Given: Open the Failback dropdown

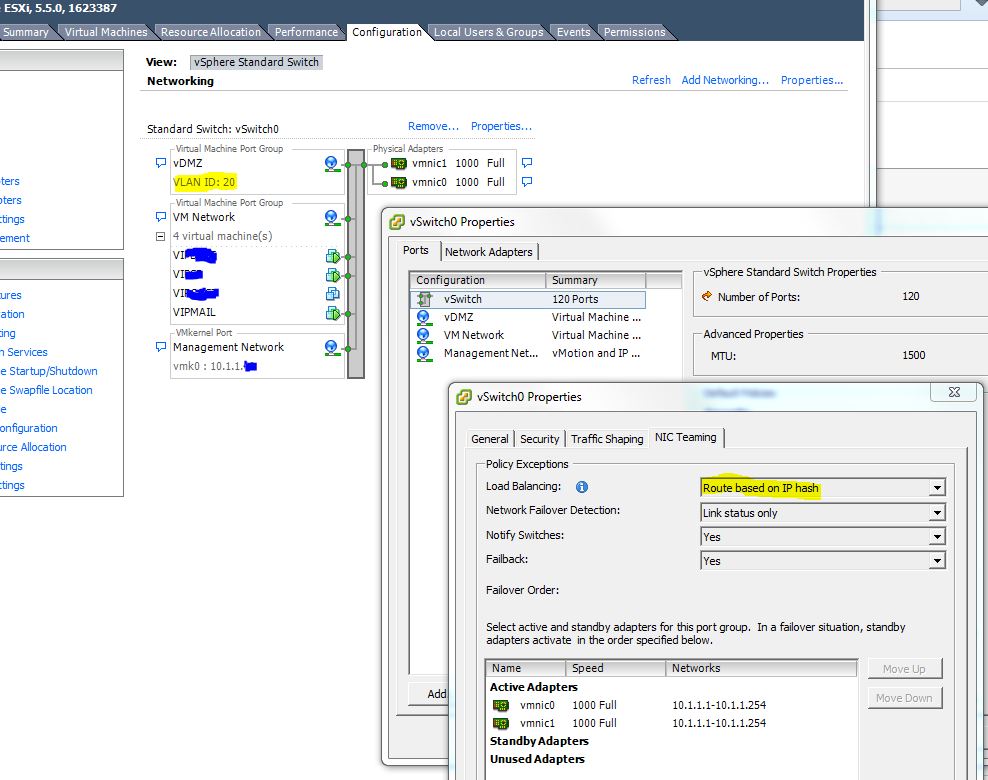Looking at the screenshot, I should point(936,560).
